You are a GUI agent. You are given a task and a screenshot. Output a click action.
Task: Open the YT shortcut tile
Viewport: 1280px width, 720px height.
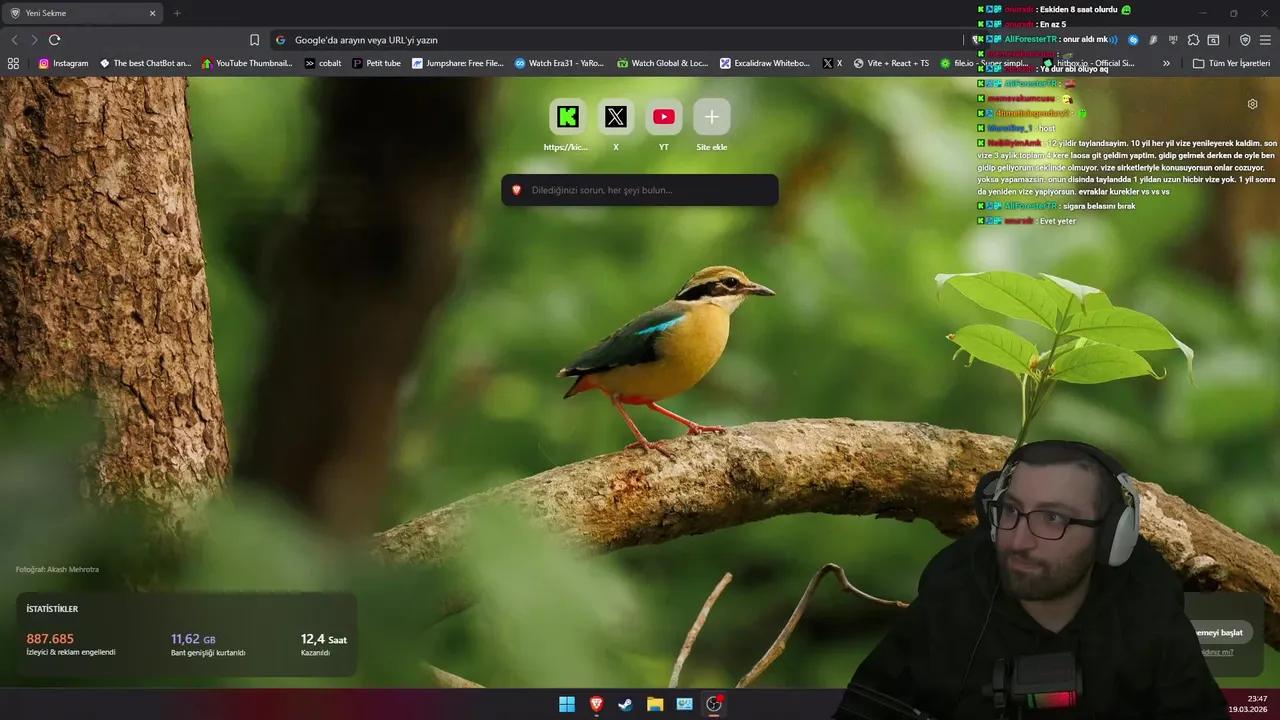[663, 116]
